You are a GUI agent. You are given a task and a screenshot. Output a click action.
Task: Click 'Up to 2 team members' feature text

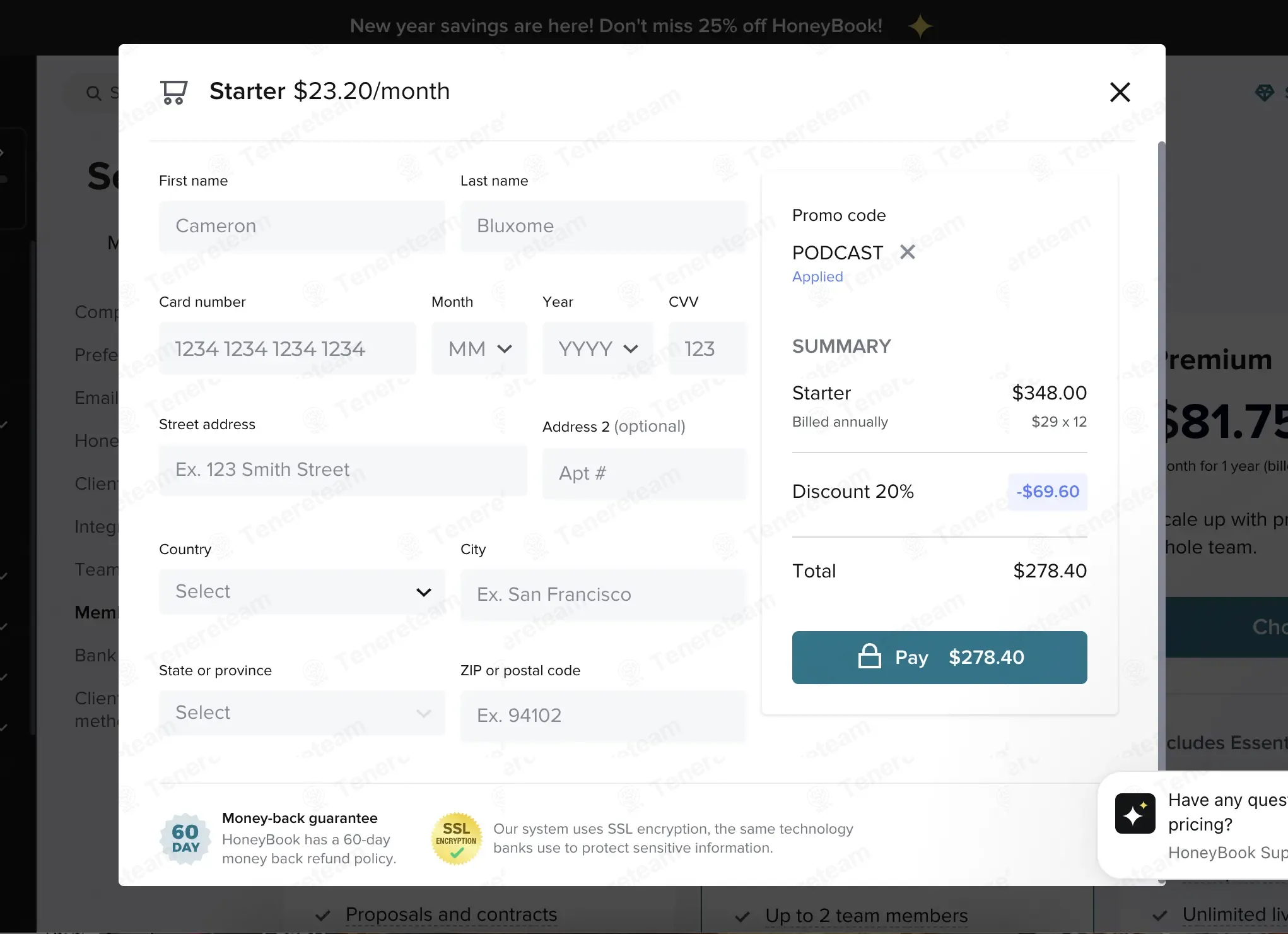867,915
